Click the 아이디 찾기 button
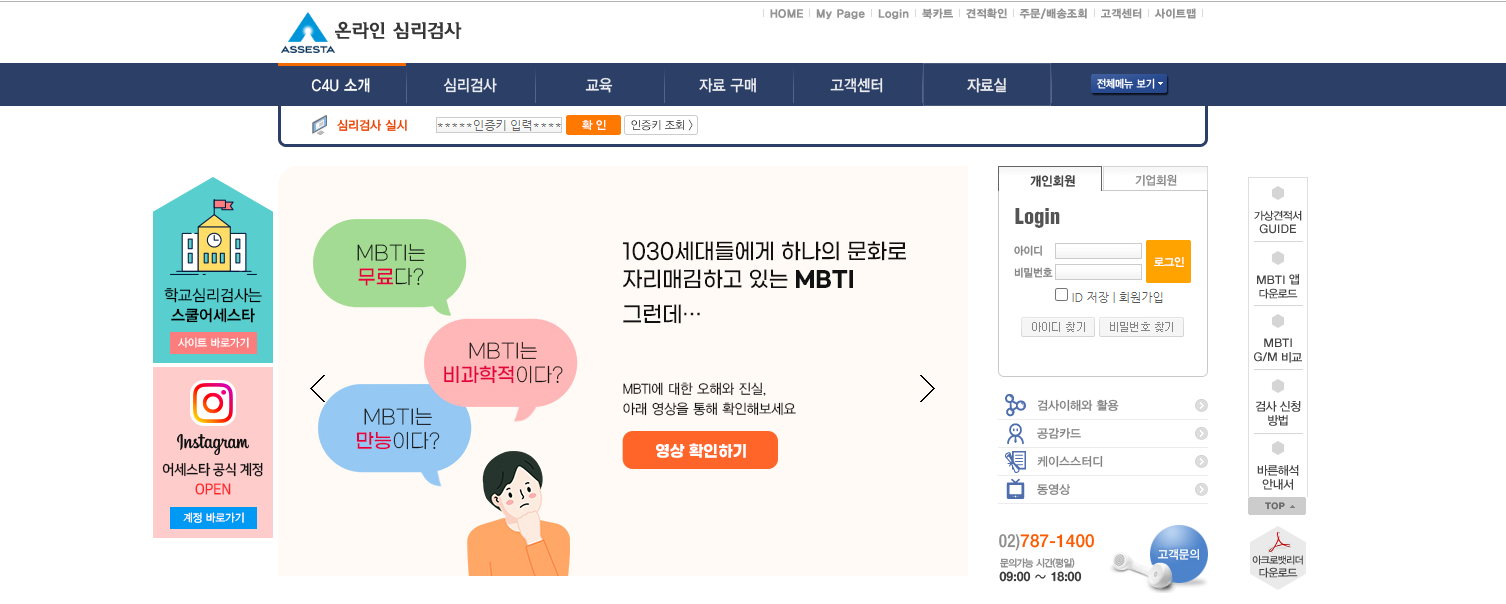The height and width of the screenshot is (604, 1506). 1057,327
